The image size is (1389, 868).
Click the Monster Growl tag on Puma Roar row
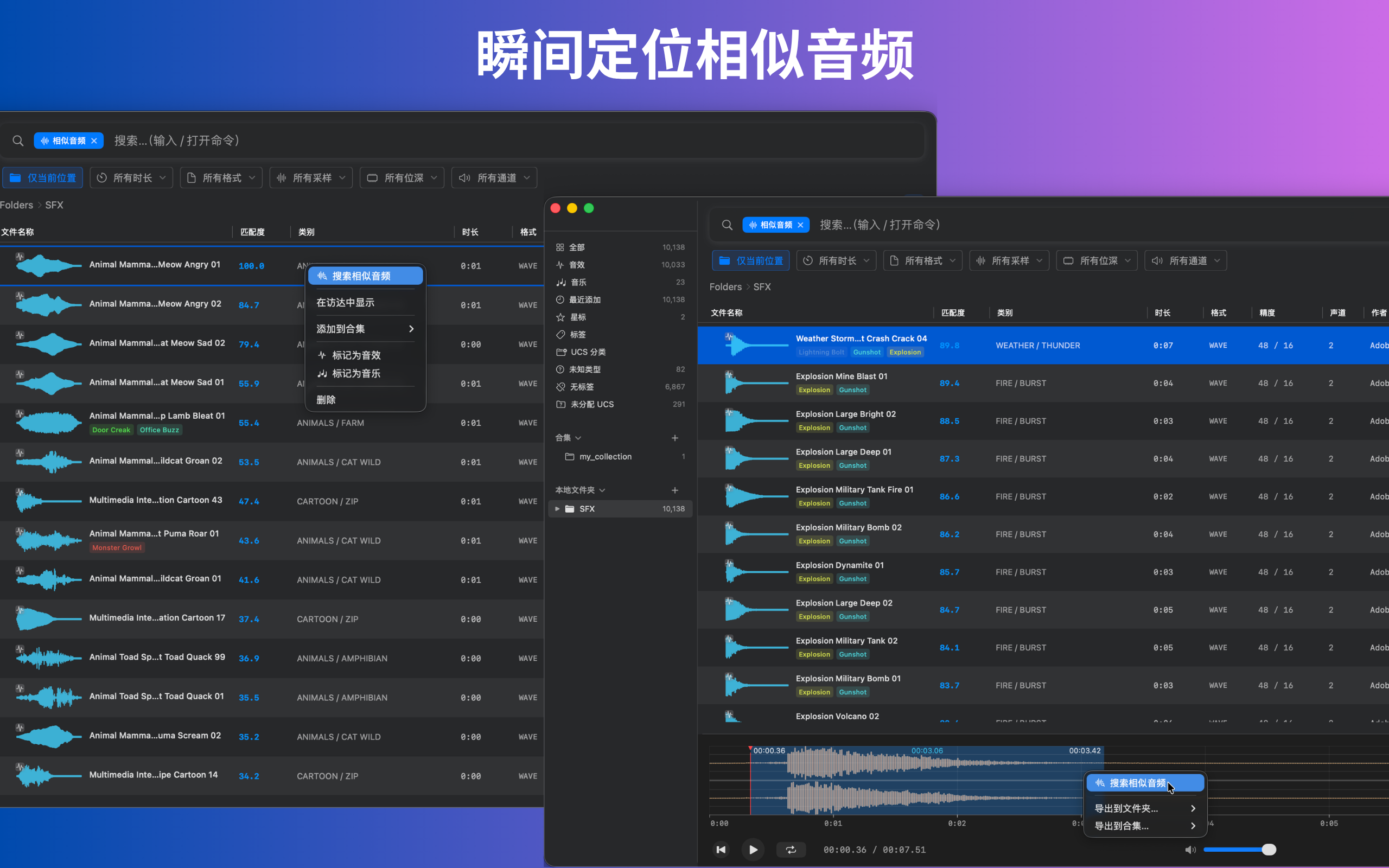click(x=117, y=548)
